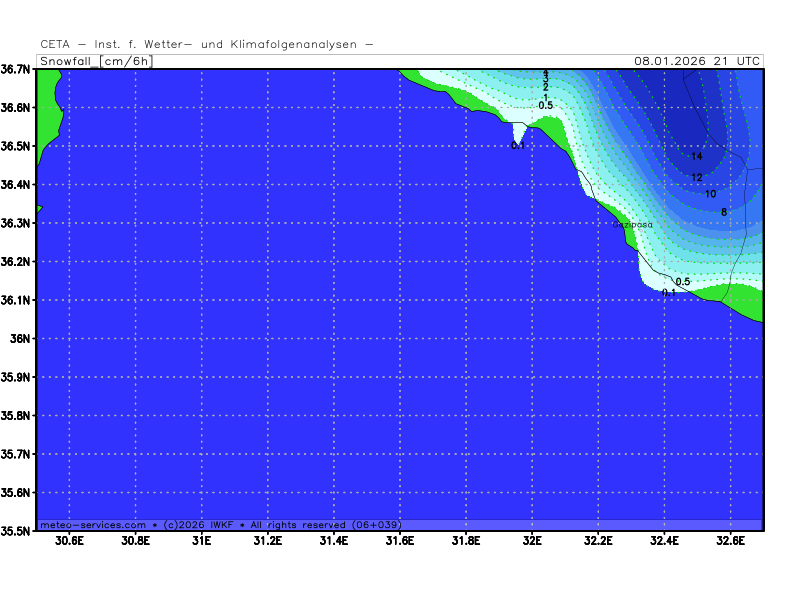800x600 pixels.
Task: Select the 35.5N latitude tick label
Action: 16,531
